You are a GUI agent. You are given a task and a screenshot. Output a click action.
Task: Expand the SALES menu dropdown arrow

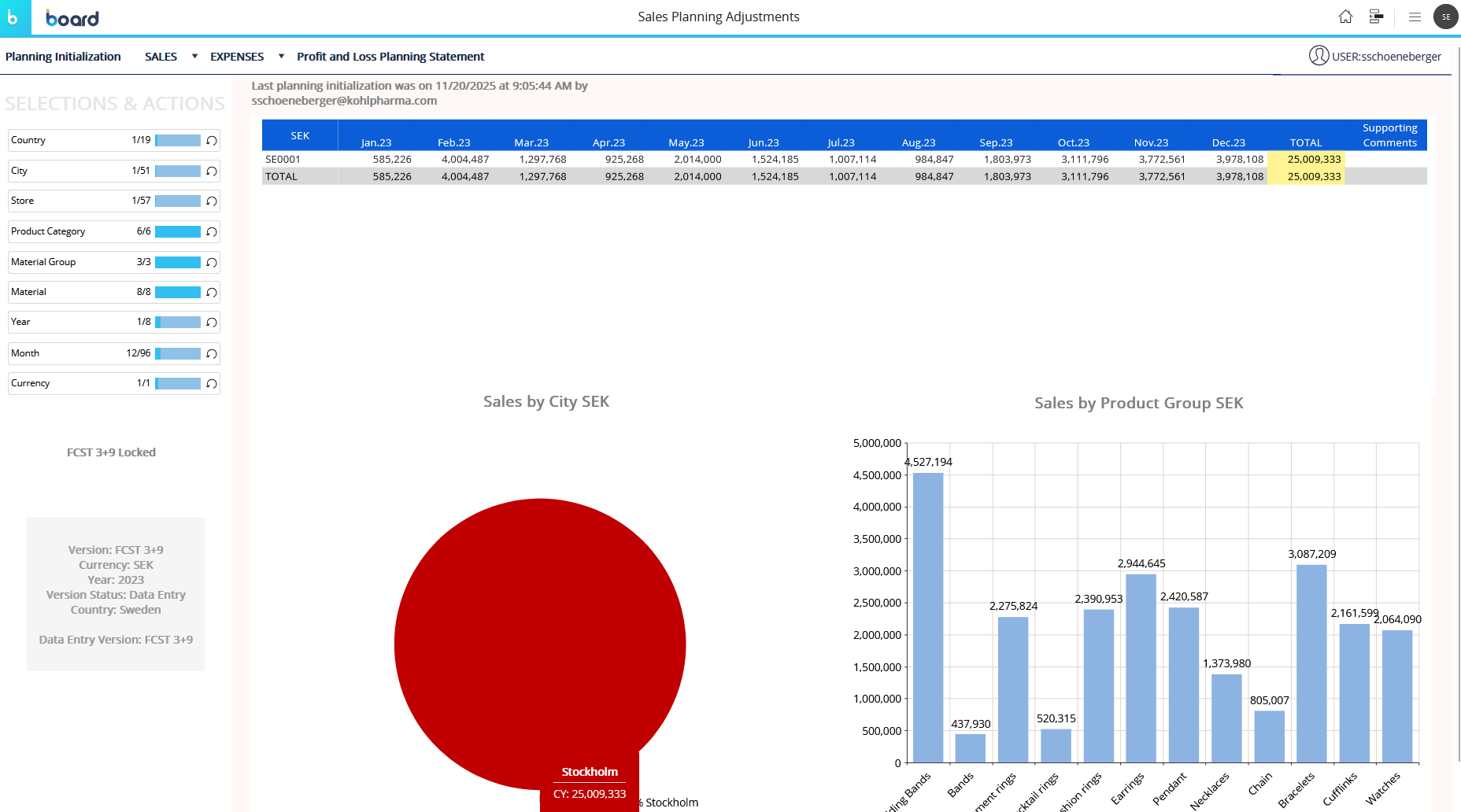coord(194,56)
